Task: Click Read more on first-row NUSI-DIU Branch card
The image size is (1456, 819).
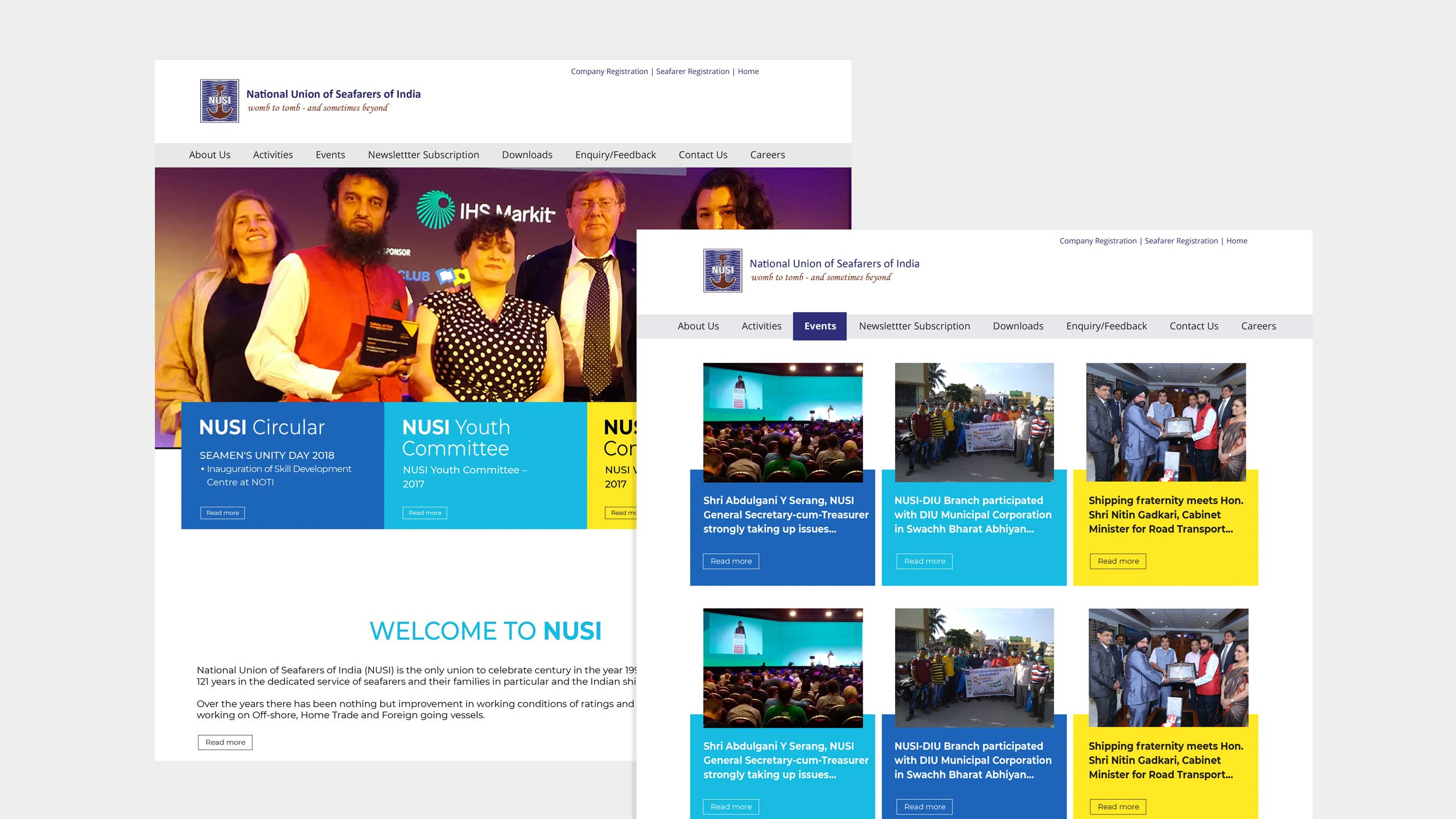Action: [x=924, y=562]
